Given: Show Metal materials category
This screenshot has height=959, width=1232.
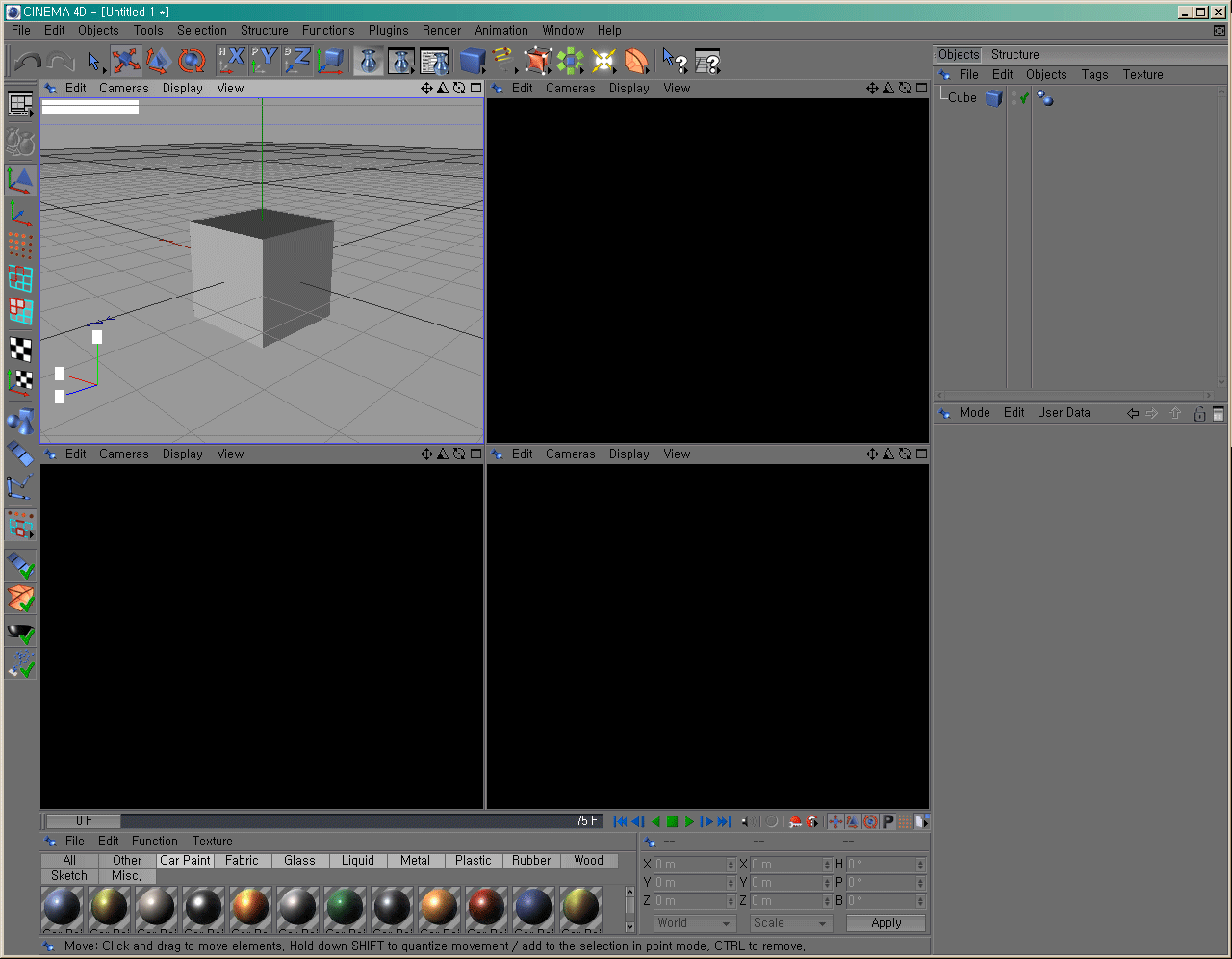Looking at the screenshot, I should 415,861.
